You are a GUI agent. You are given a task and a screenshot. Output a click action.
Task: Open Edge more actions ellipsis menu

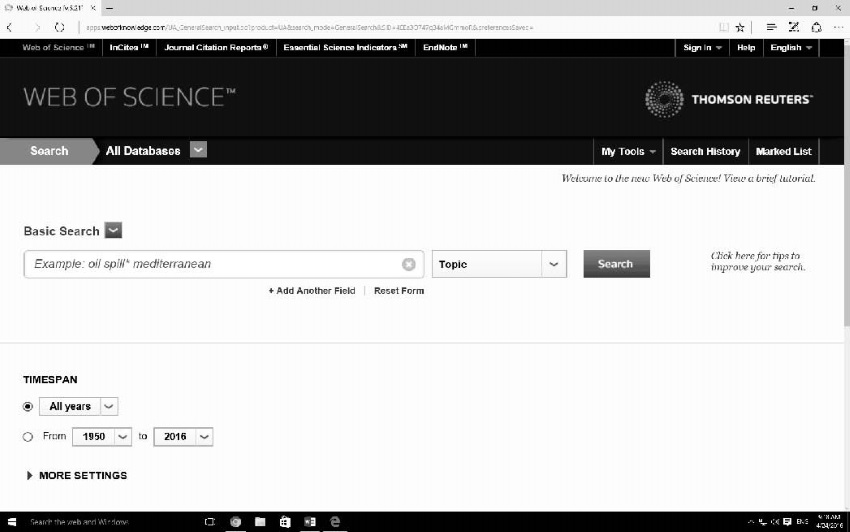coord(838,27)
